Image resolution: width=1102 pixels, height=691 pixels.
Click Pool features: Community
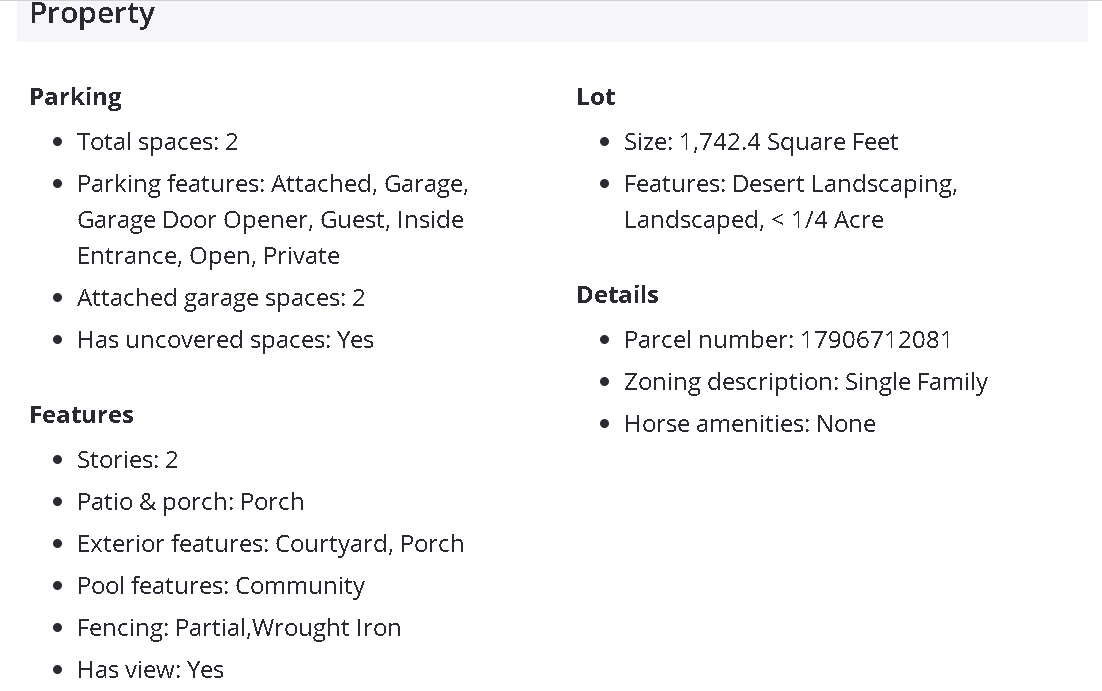220,586
